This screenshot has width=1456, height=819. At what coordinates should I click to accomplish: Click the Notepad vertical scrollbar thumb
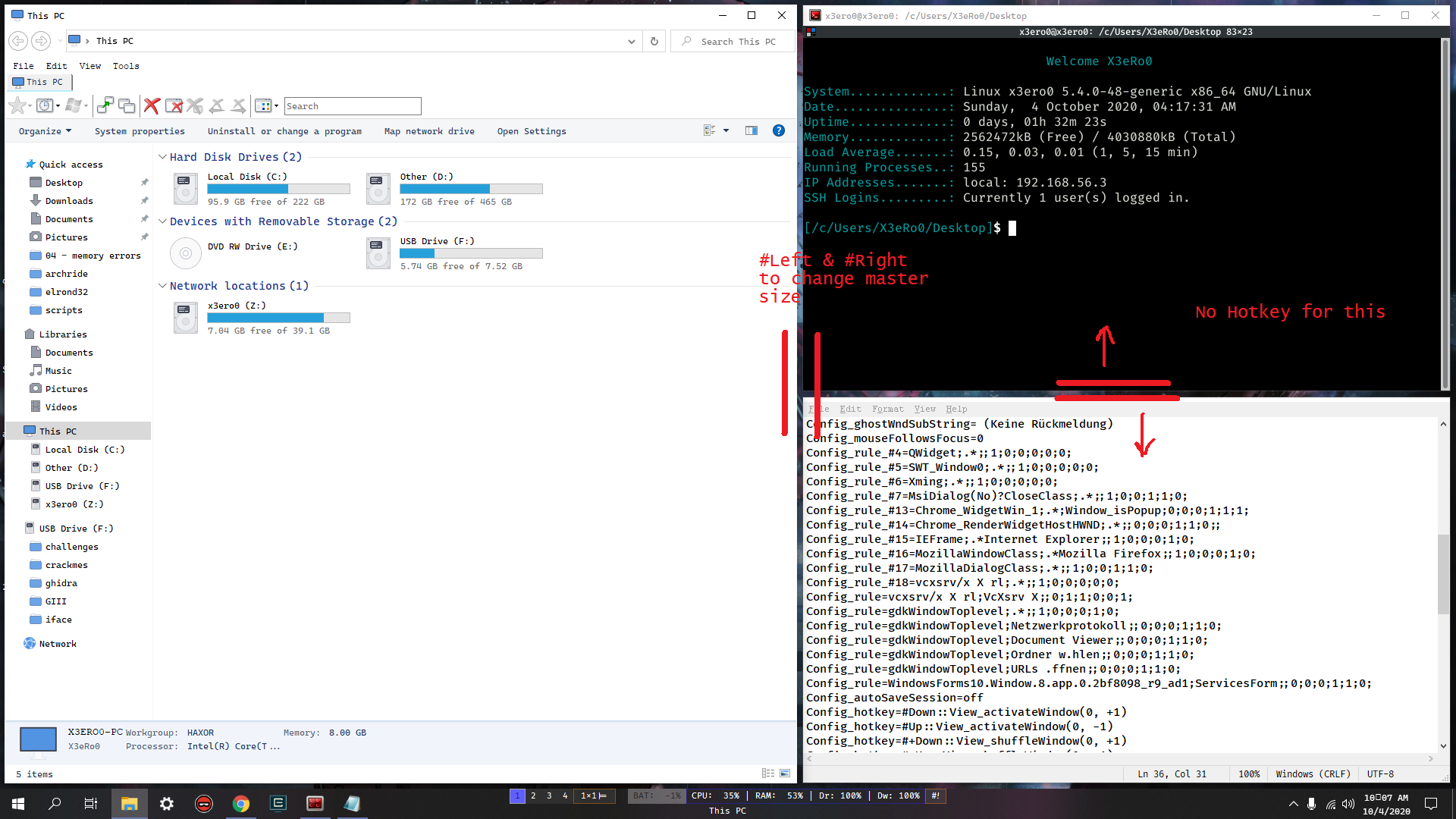[1442, 574]
